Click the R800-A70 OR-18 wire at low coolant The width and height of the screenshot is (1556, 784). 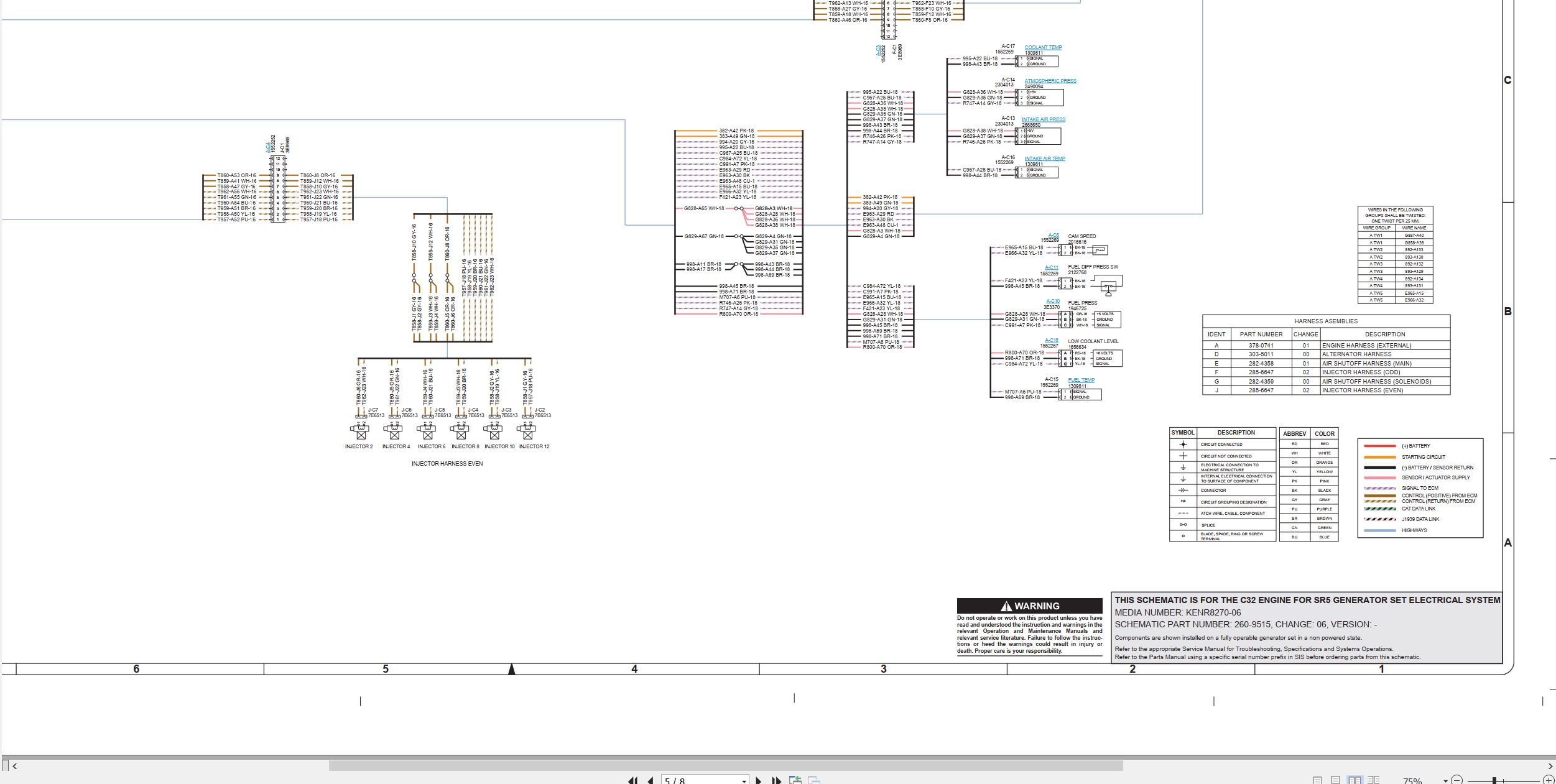1024,353
